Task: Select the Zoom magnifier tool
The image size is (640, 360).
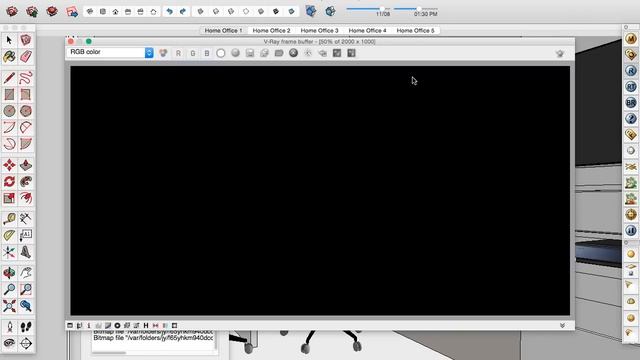Action: coord(9,289)
